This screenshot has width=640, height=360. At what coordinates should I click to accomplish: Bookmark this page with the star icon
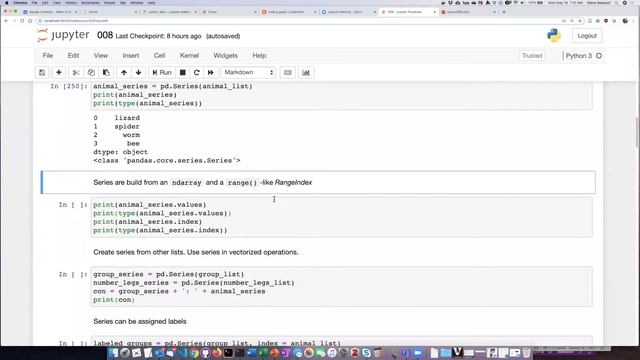[x=580, y=21]
